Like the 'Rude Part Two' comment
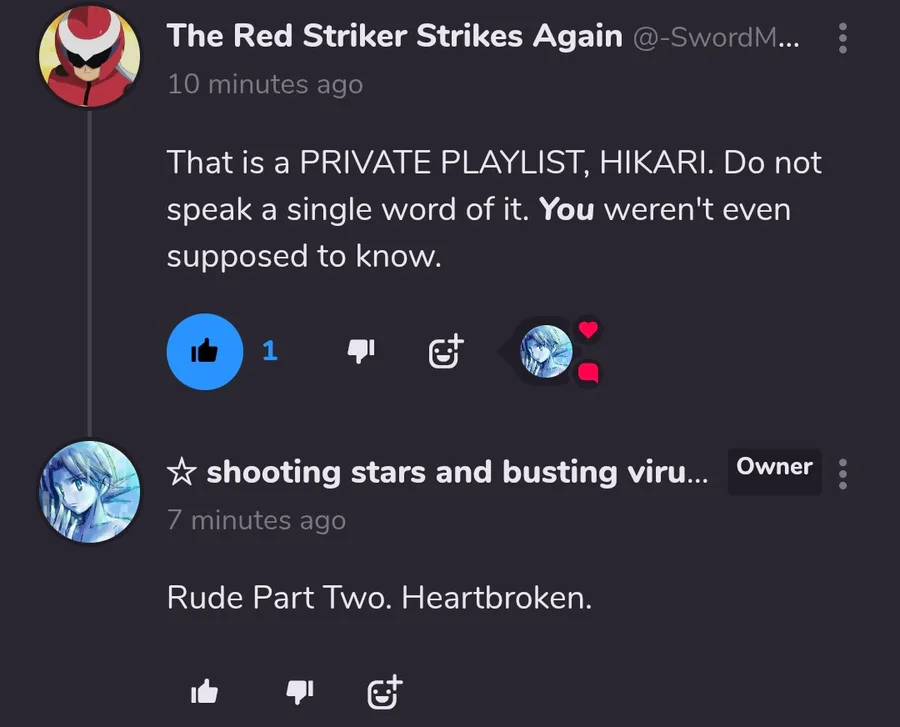This screenshot has height=727, width=900. pyautogui.click(x=204, y=691)
